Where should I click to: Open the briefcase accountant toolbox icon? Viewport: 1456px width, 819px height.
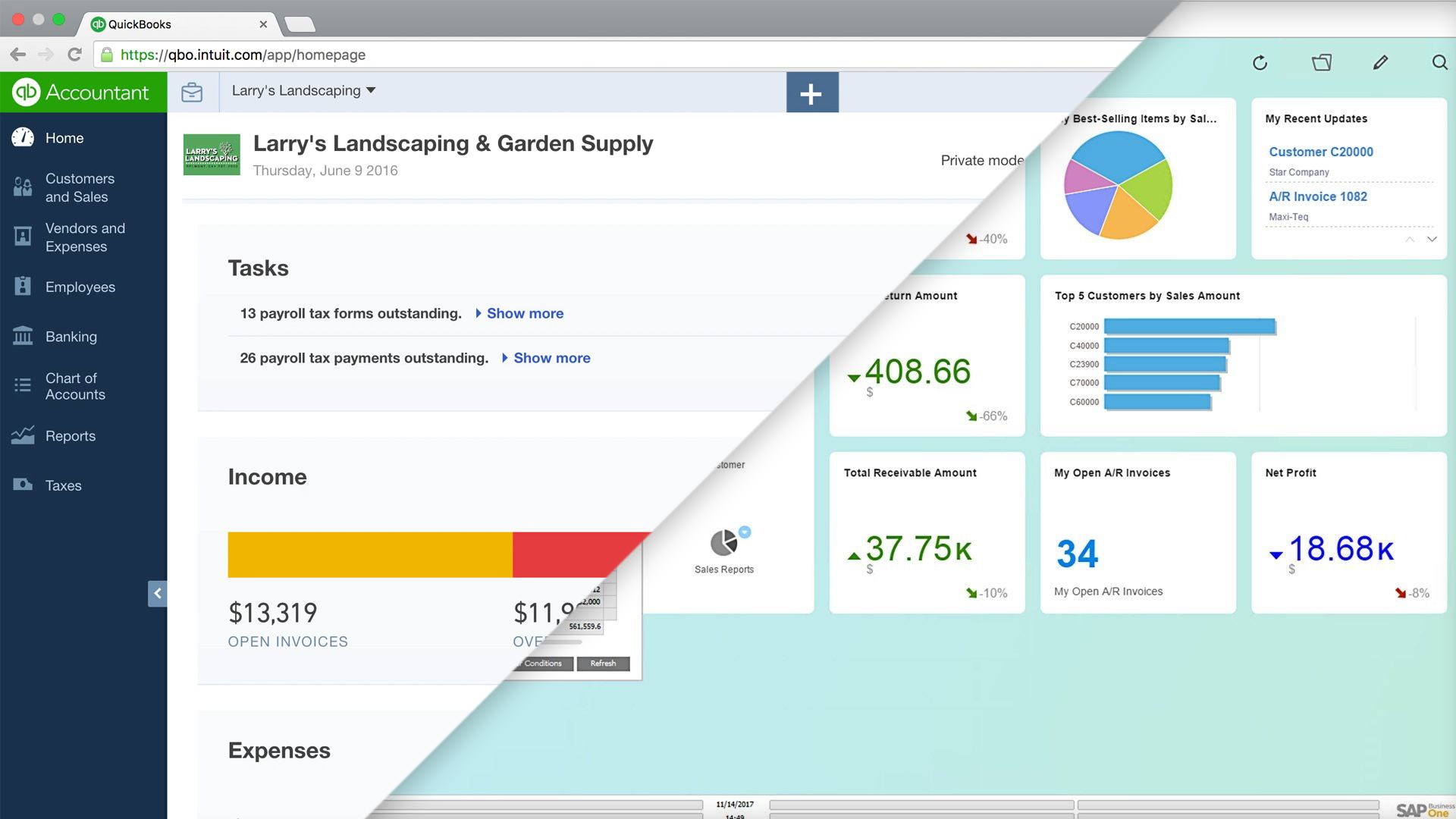(x=192, y=93)
